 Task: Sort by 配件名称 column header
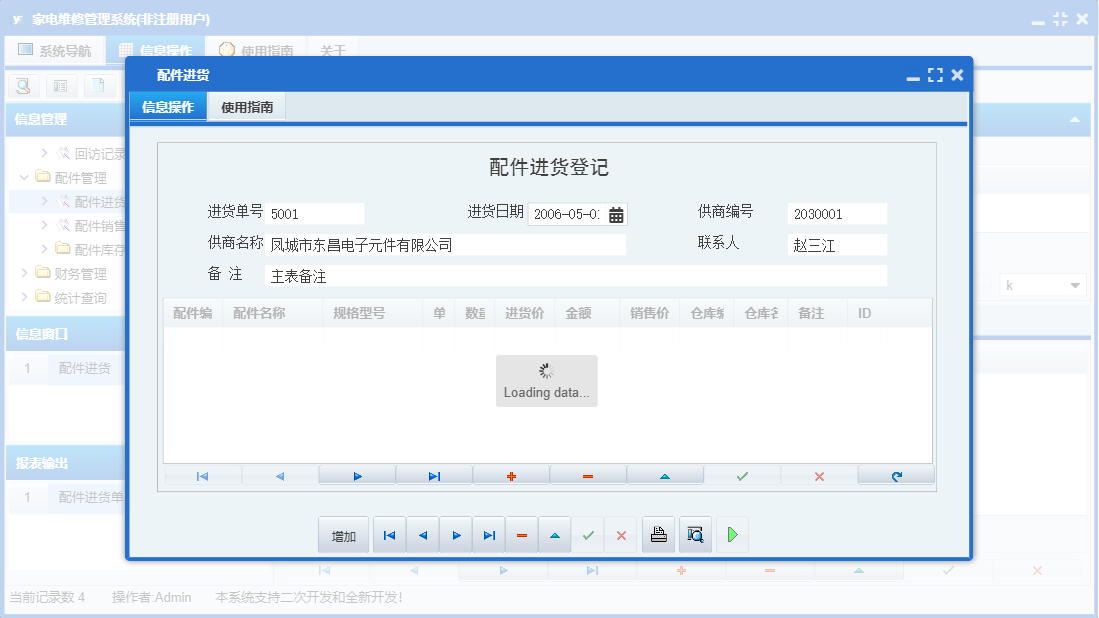pyautogui.click(x=273, y=313)
